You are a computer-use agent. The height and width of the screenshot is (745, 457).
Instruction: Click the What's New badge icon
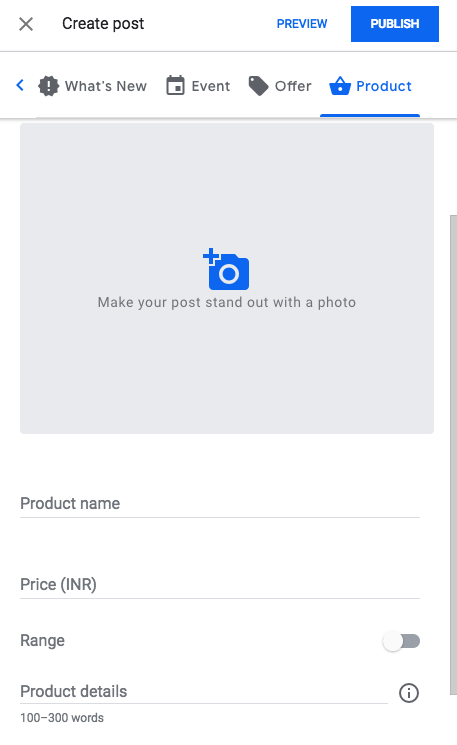coord(48,86)
